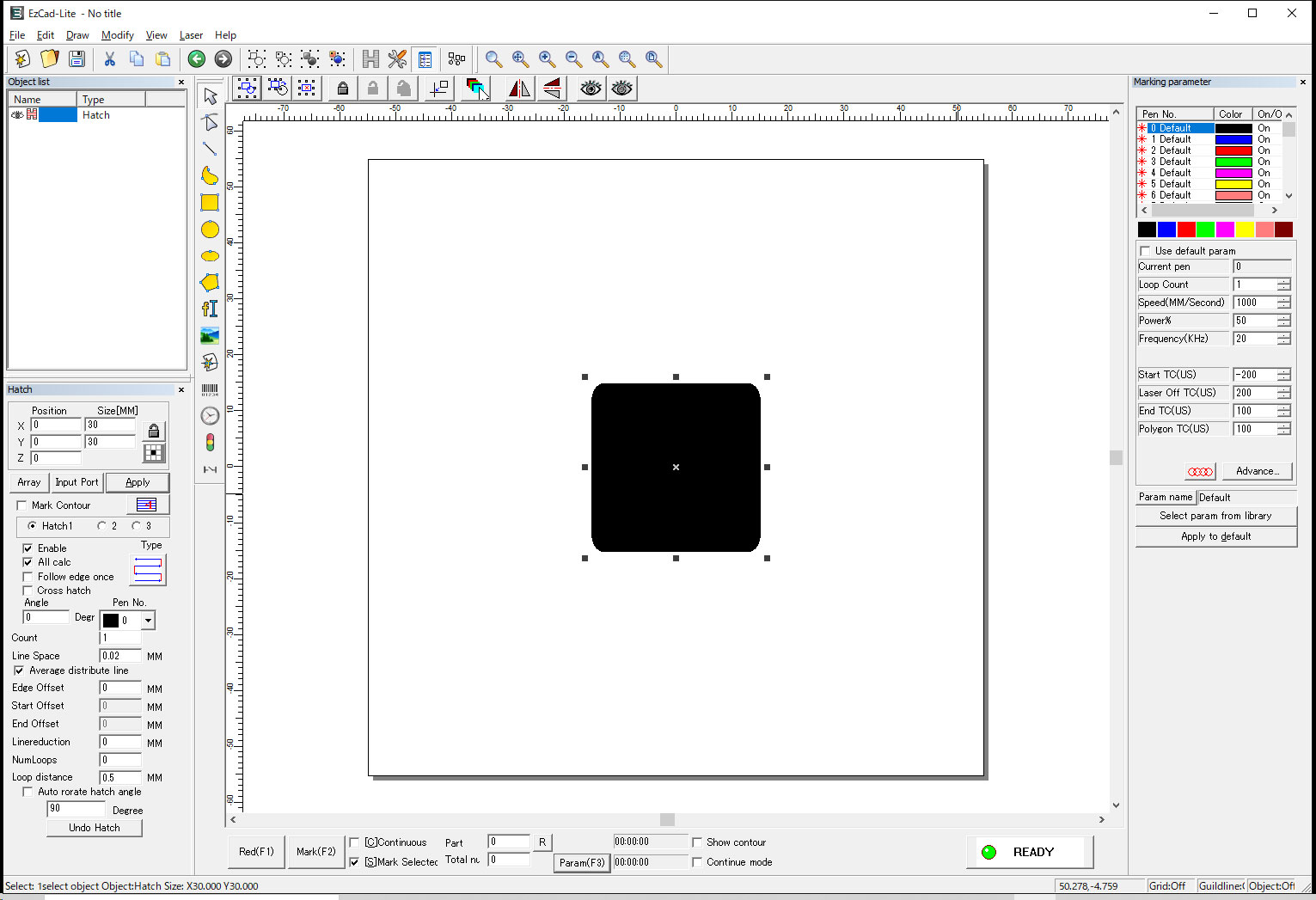Select the circle drawing tool
1316x900 pixels.
point(210,230)
